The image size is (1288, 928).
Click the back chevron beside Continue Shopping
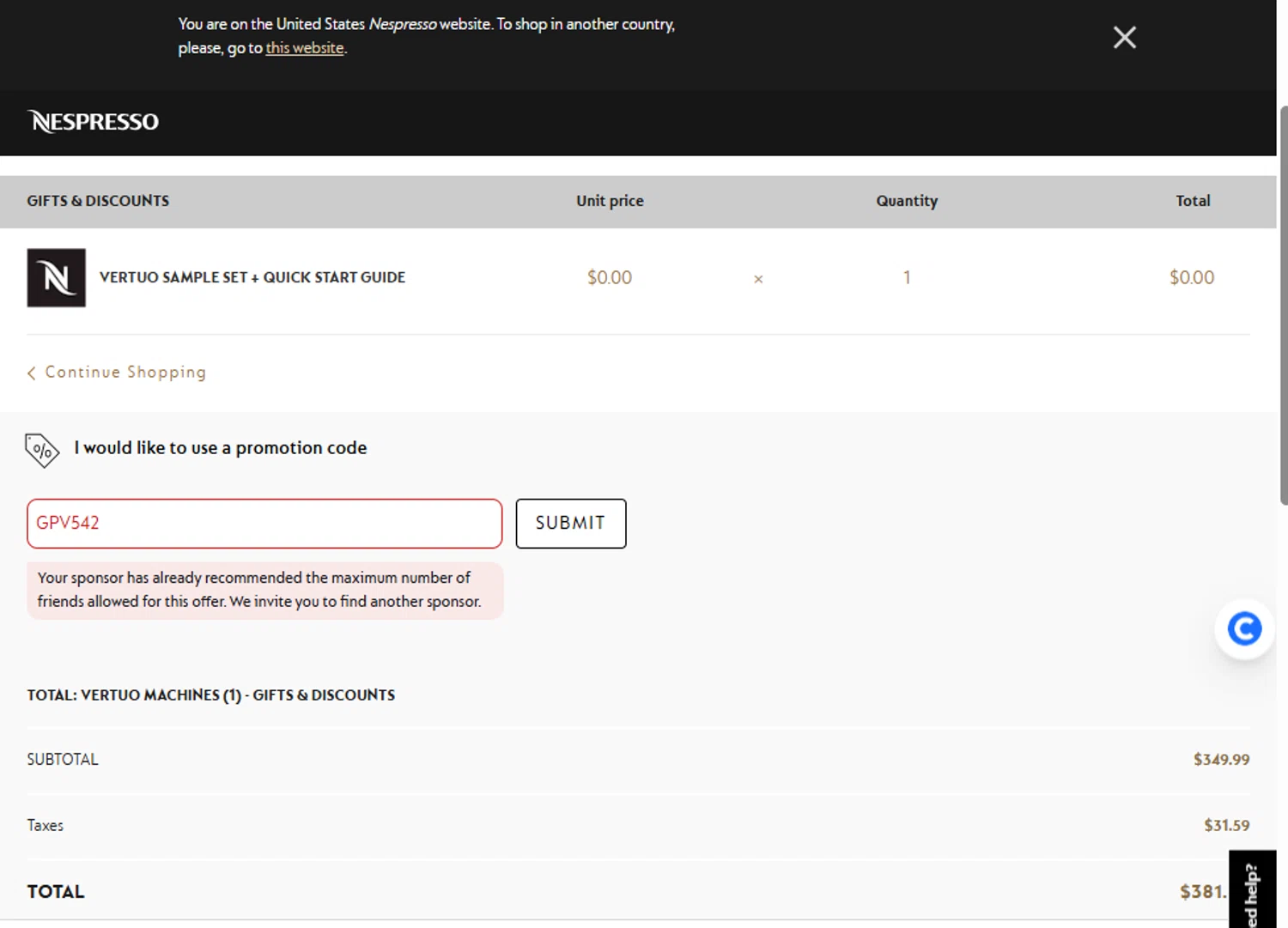pyautogui.click(x=32, y=373)
